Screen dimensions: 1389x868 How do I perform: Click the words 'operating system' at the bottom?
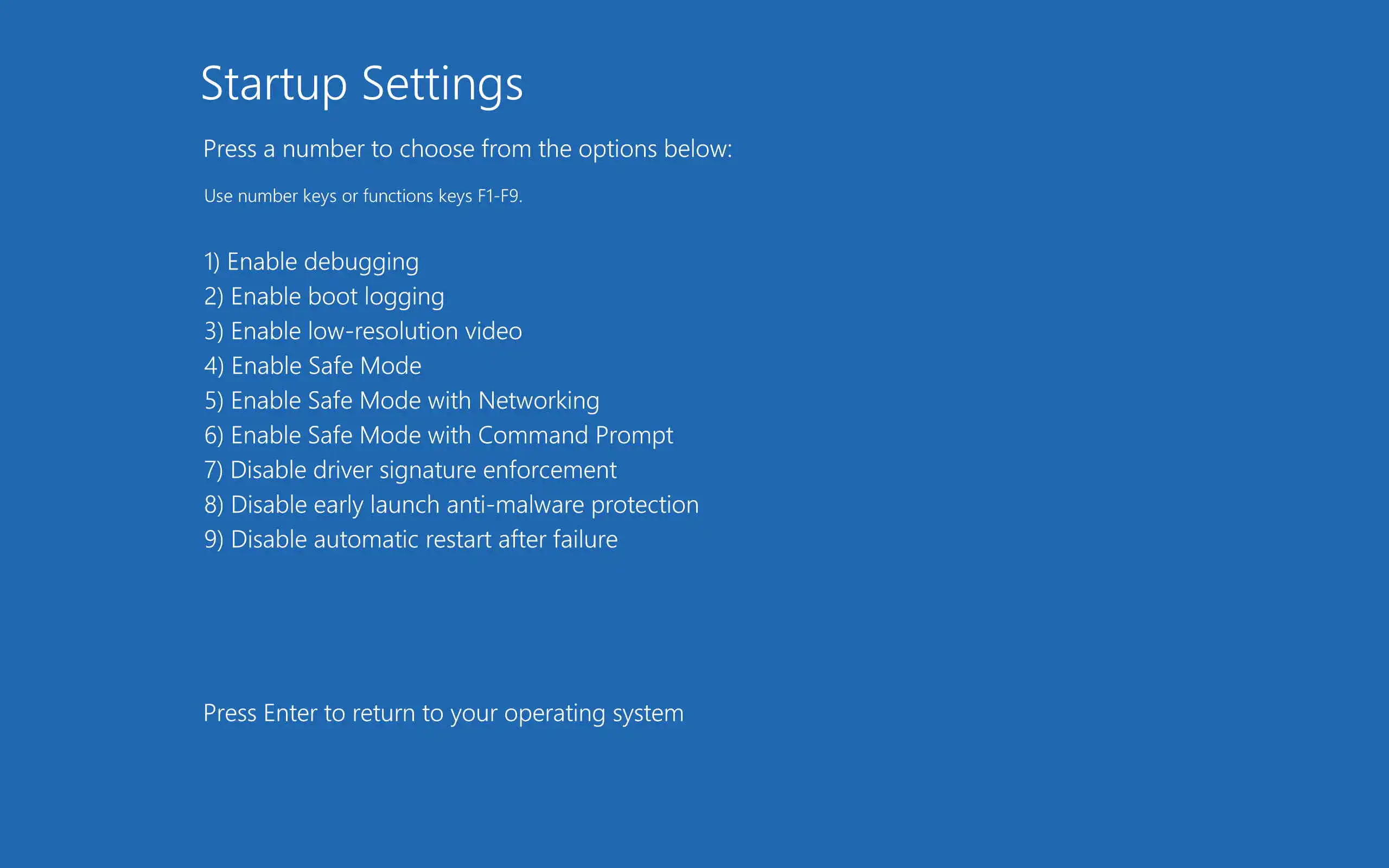594,713
